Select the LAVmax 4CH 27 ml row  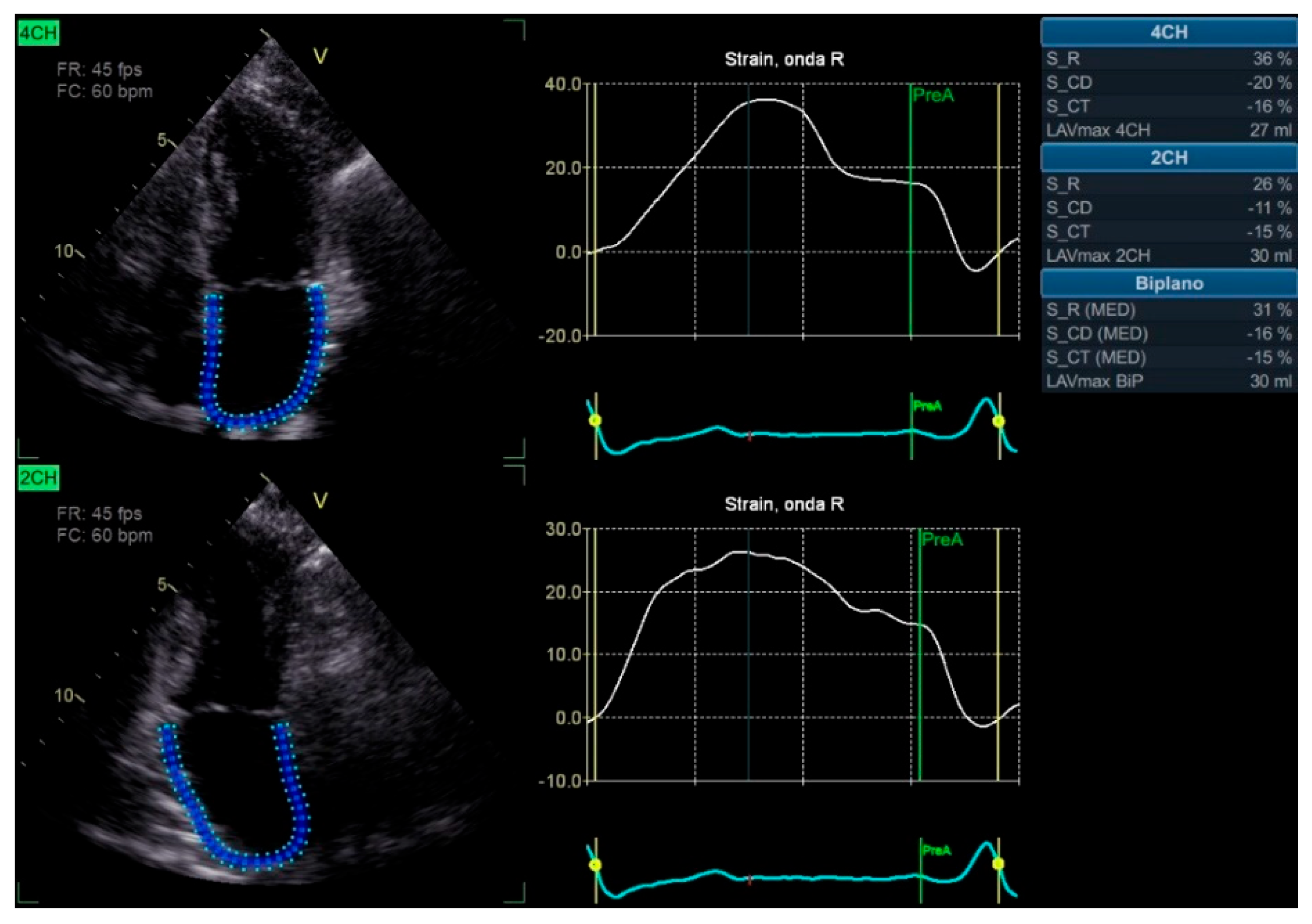[x=1169, y=130]
